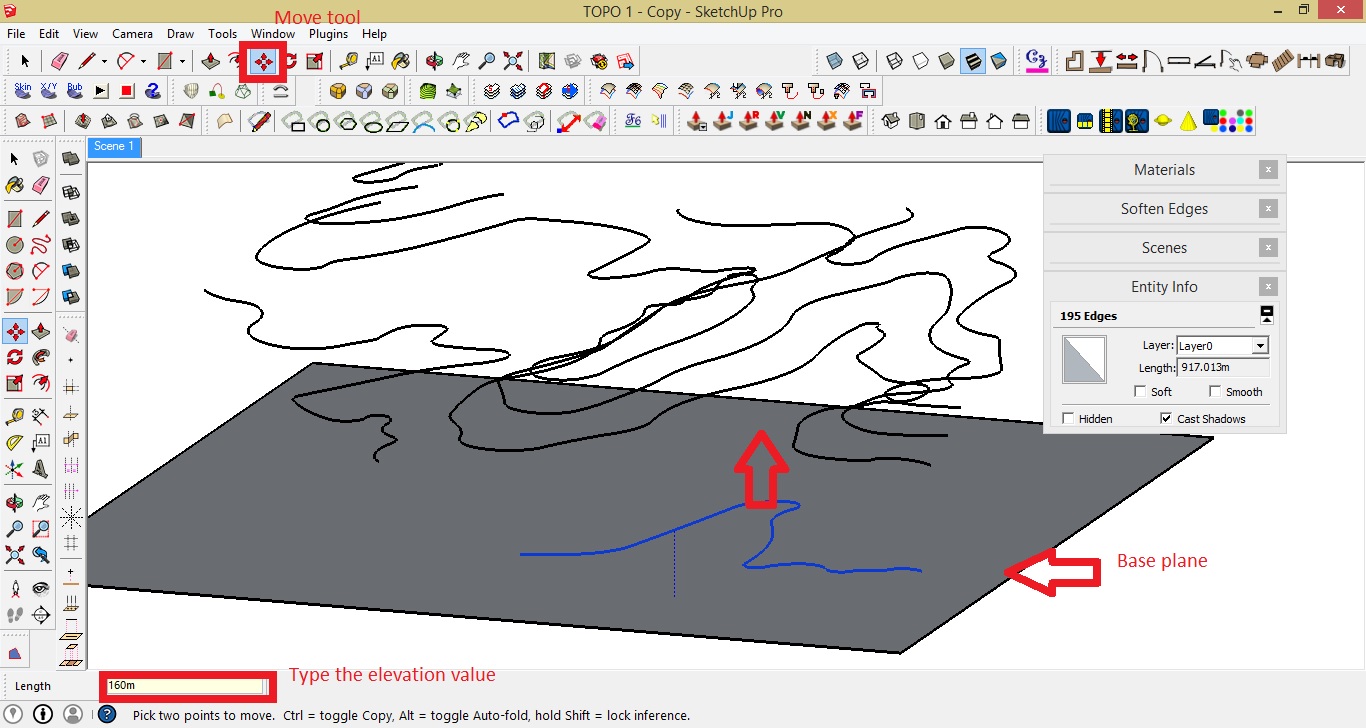The height and width of the screenshot is (728, 1366).
Task: Click the Length input field showing 160m
Action: (185, 686)
